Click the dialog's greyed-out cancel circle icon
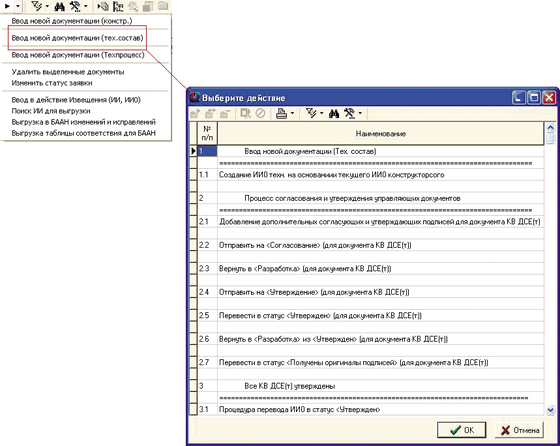Image resolution: width=560 pixels, height=446 pixels. [260, 114]
